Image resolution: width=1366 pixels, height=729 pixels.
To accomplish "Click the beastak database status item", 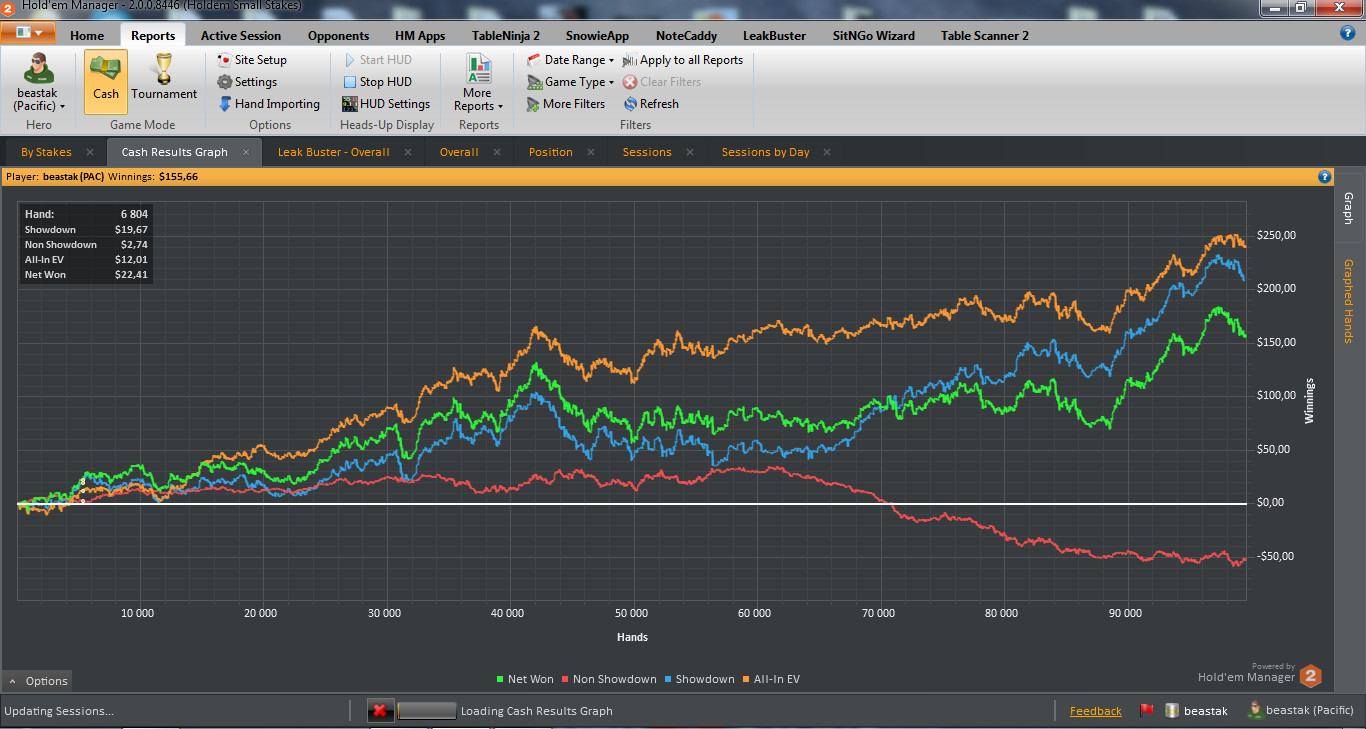I will (x=1197, y=711).
